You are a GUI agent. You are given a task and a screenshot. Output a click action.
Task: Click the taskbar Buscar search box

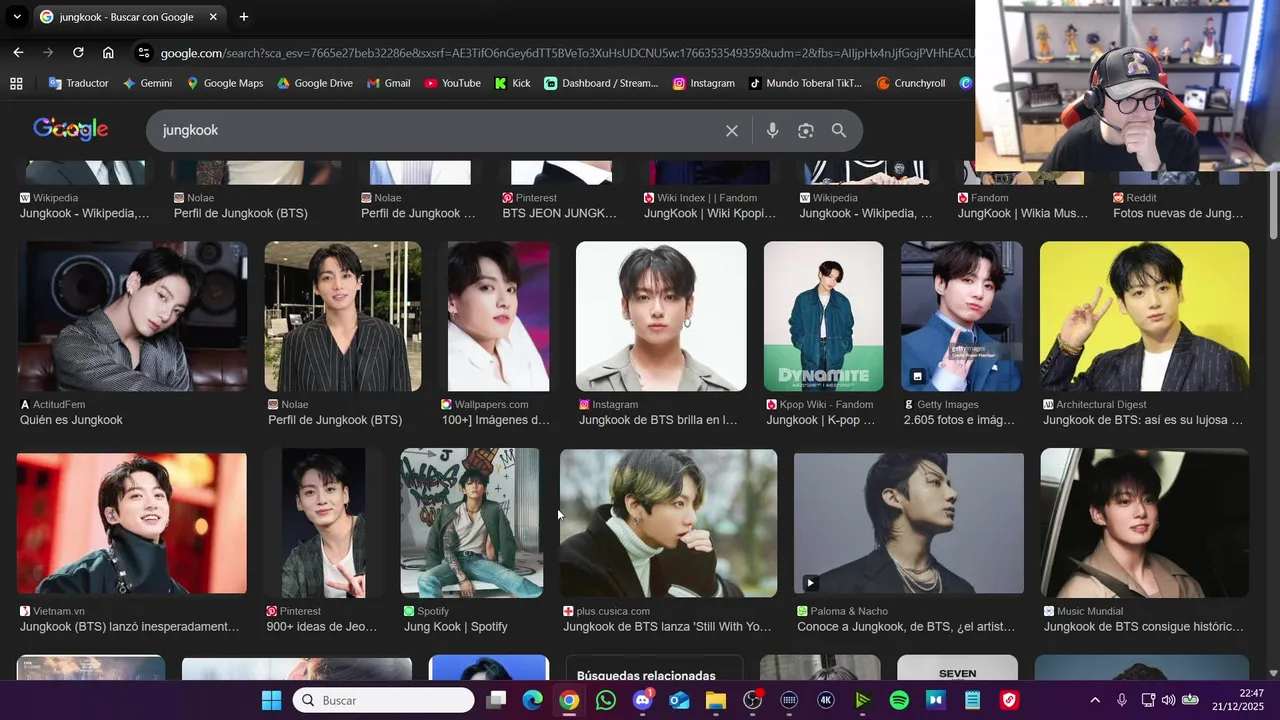point(384,700)
